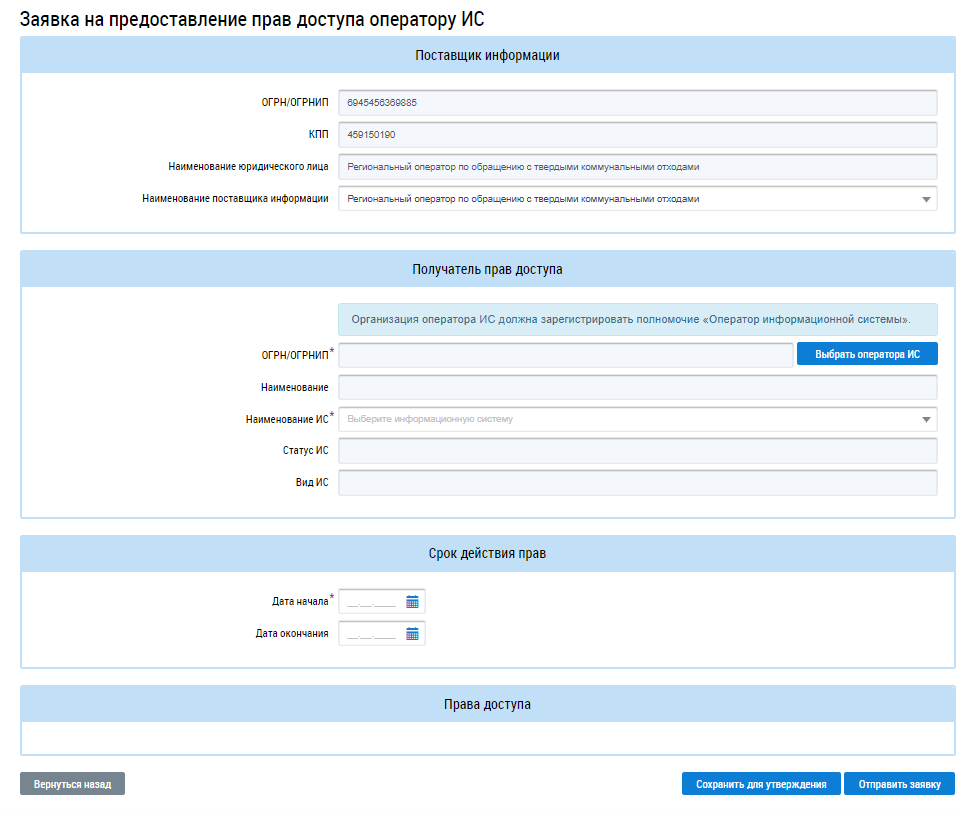Submit the form with Отправить заявку

899,785
